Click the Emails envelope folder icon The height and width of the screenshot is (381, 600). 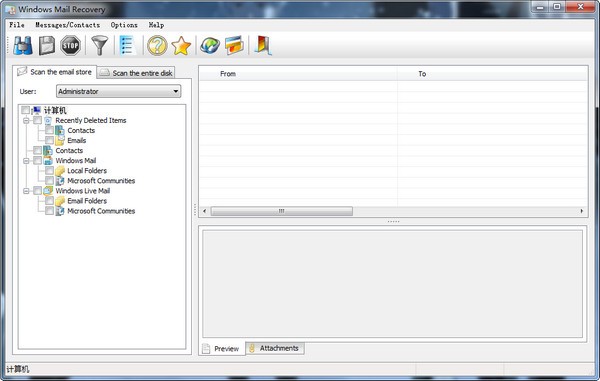point(60,140)
